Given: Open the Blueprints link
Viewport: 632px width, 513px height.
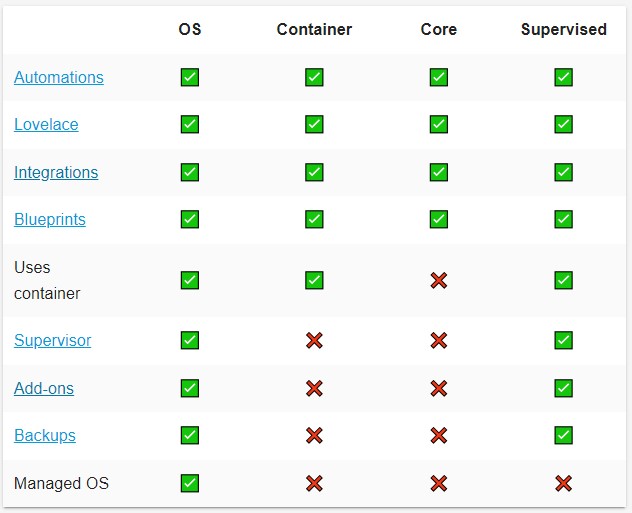Looking at the screenshot, I should (x=50, y=219).
